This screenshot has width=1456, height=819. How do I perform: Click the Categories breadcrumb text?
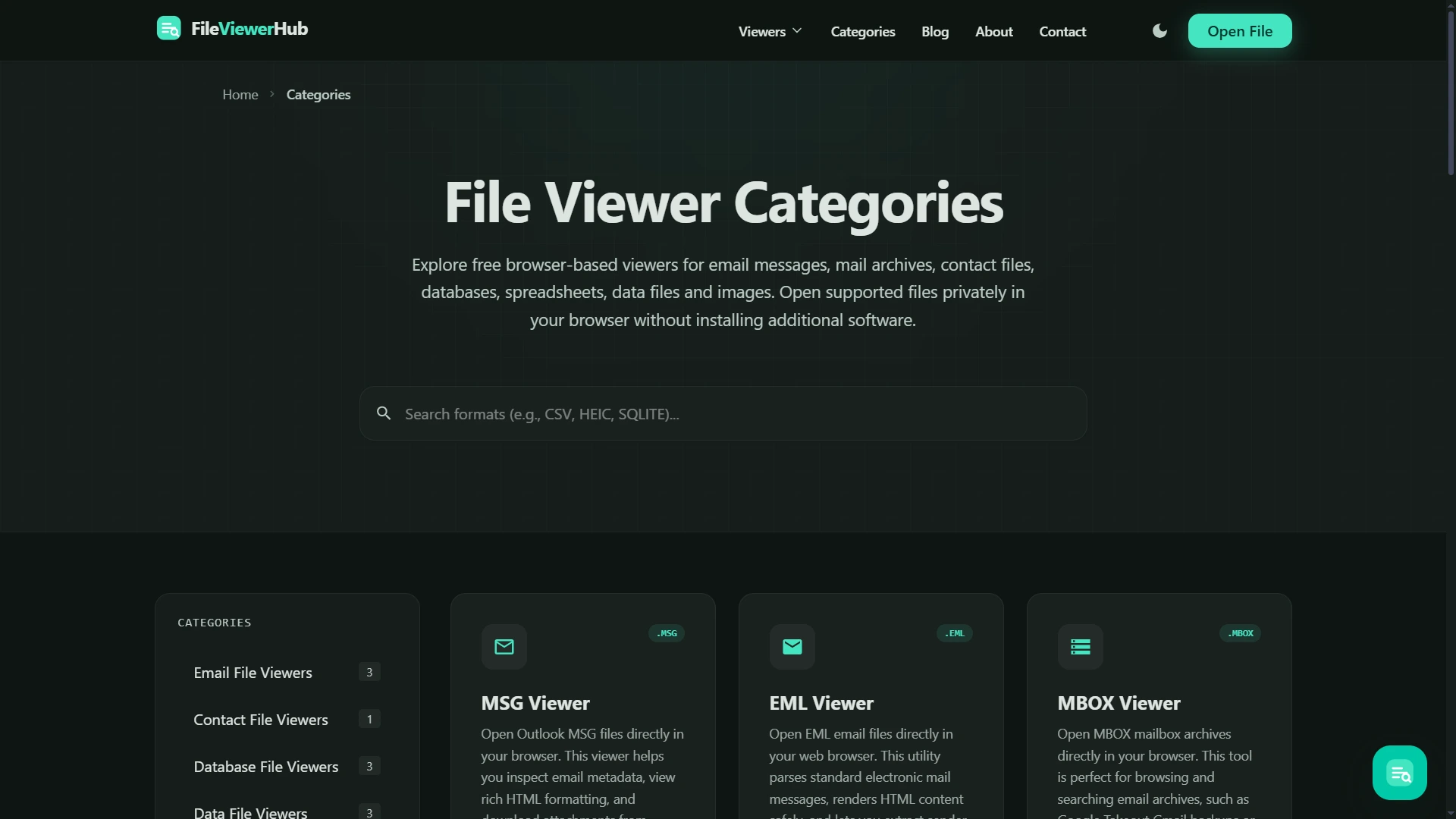point(318,95)
